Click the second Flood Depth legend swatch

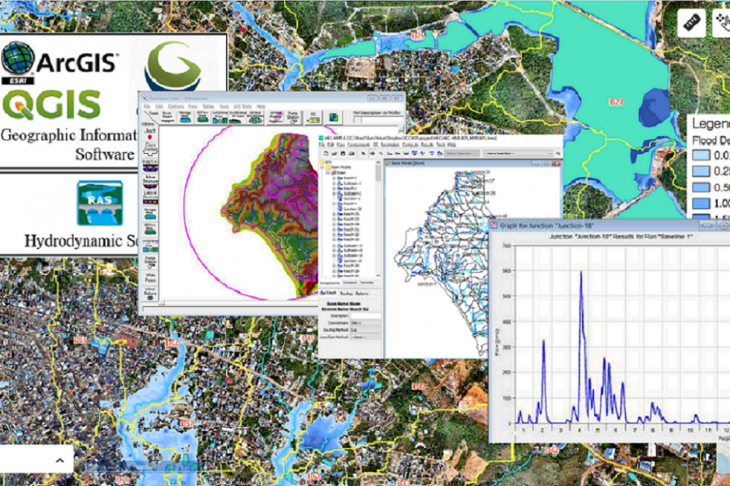pos(701,171)
